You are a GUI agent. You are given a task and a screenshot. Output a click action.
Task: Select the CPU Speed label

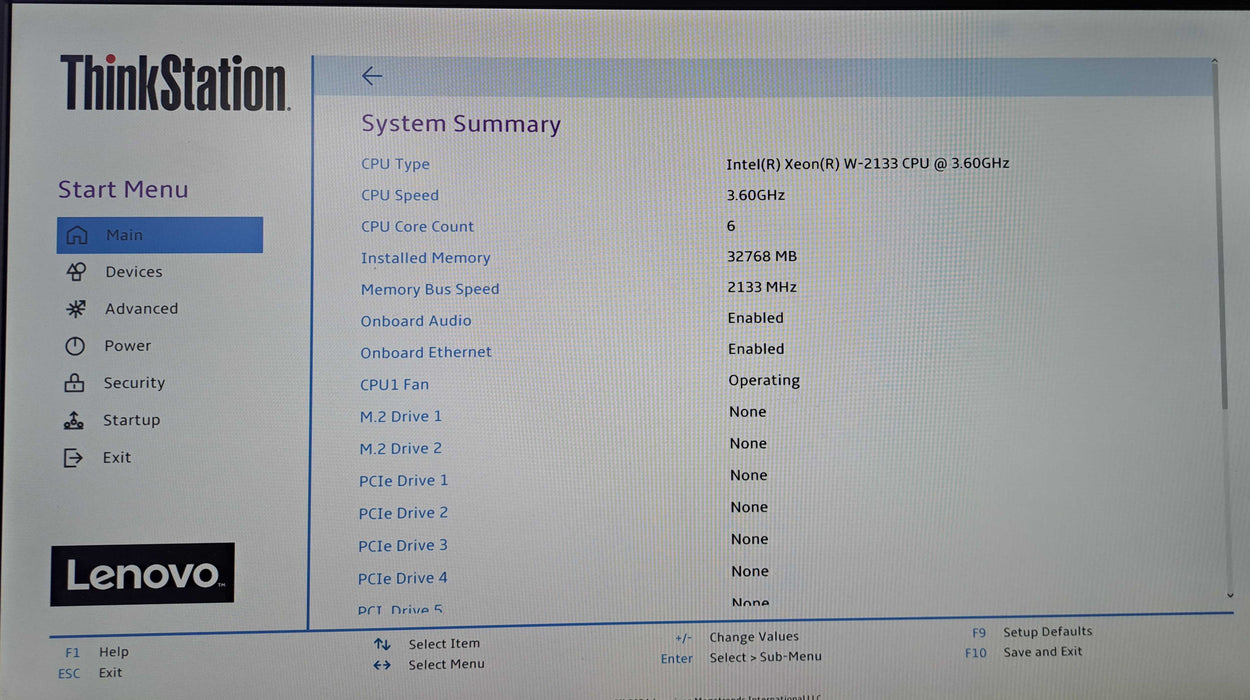(x=400, y=195)
